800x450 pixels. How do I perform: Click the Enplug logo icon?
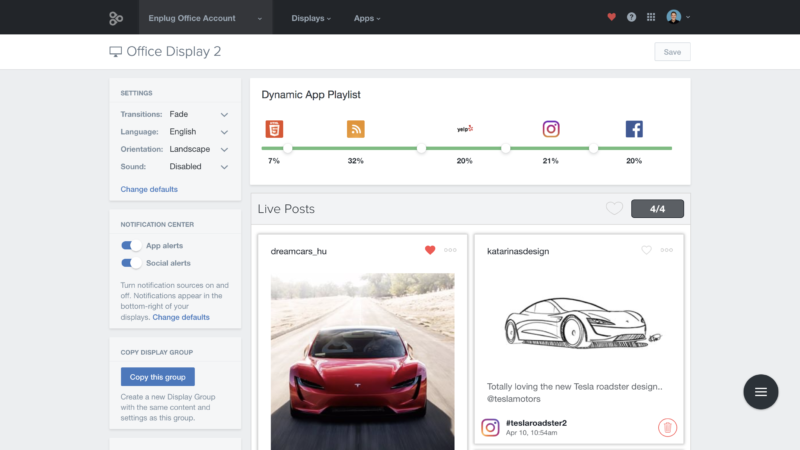point(116,18)
